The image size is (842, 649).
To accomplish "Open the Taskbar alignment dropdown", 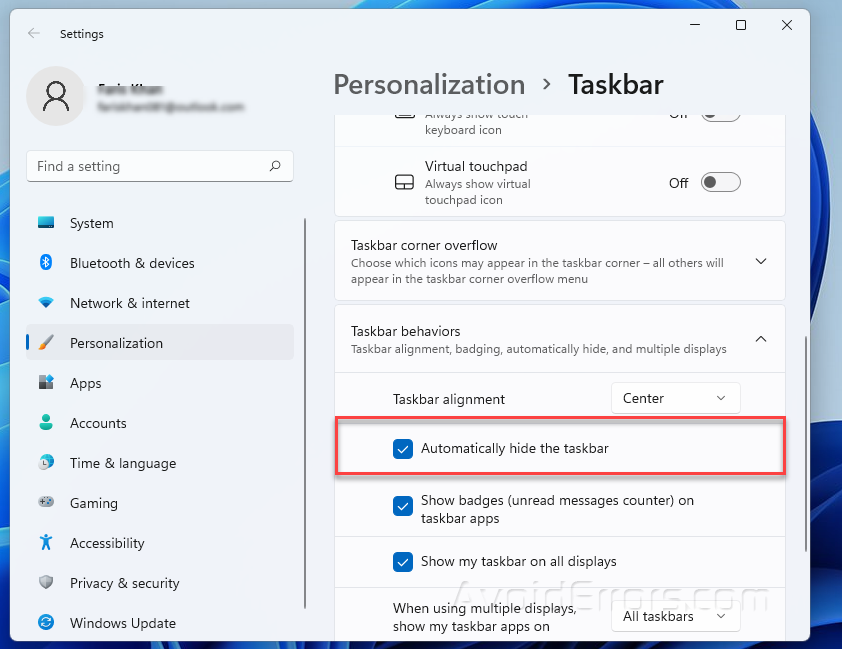I will tap(675, 398).
